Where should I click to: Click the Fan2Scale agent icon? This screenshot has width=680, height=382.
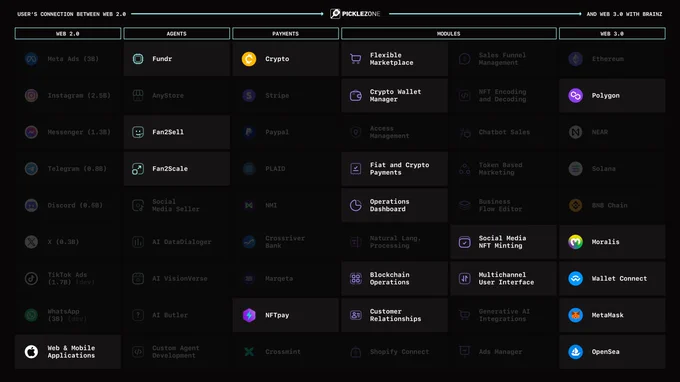138,169
